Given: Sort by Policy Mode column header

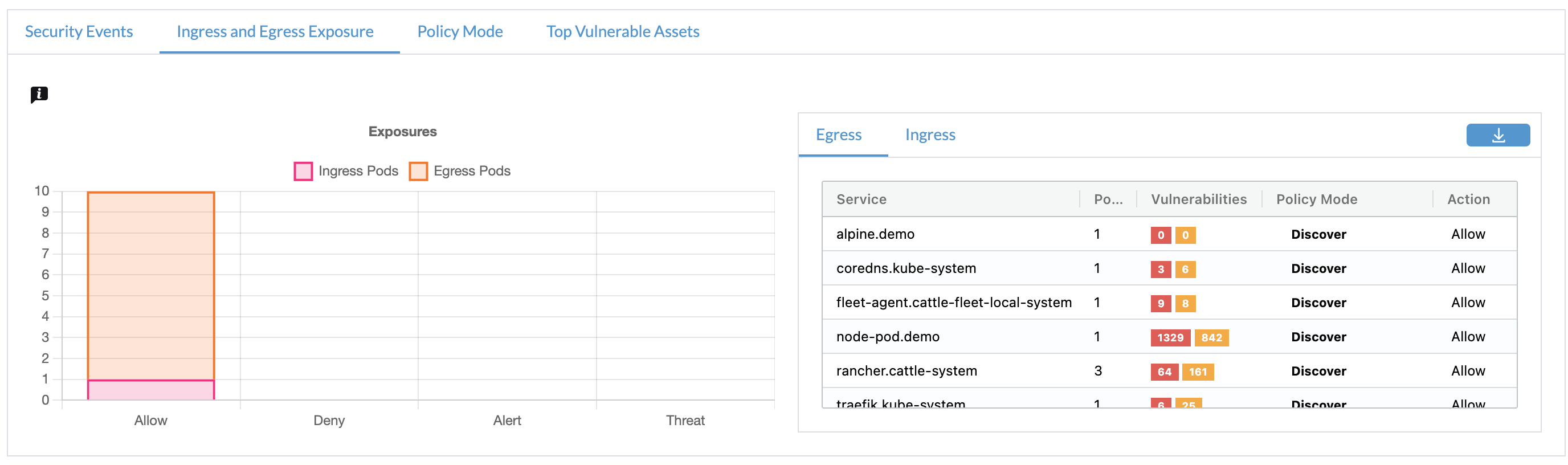Looking at the screenshot, I should point(1316,199).
